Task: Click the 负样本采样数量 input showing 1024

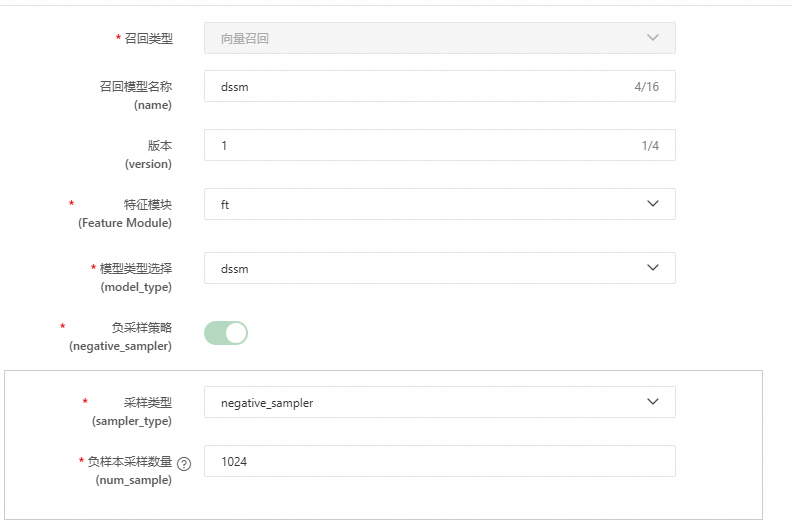Action: pos(439,461)
